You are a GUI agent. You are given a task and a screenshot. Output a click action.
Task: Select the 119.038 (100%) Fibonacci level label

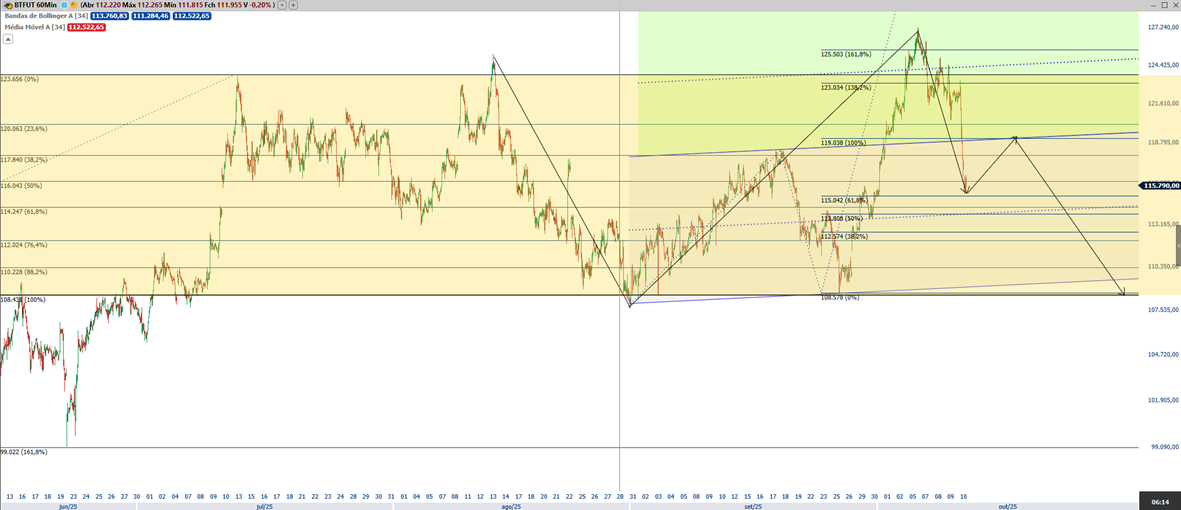point(843,143)
